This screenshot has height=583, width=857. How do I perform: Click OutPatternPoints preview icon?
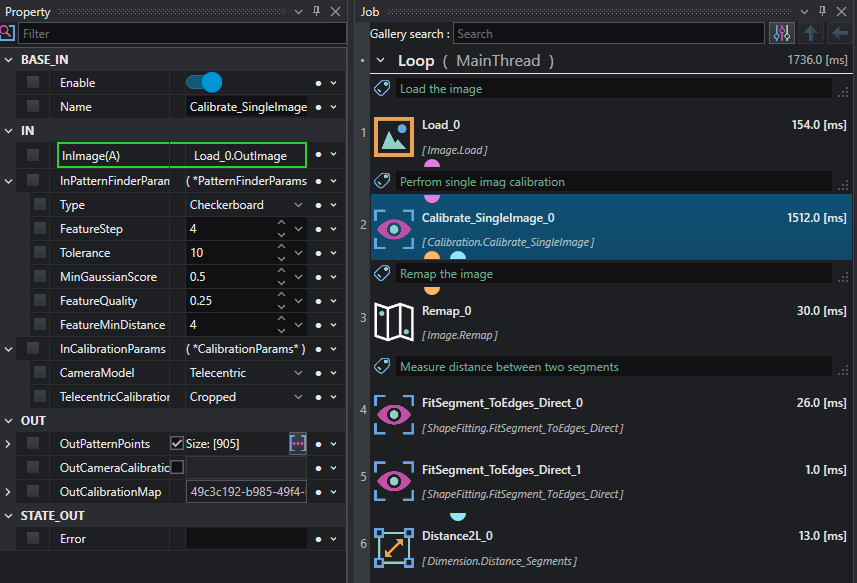[x=297, y=444]
